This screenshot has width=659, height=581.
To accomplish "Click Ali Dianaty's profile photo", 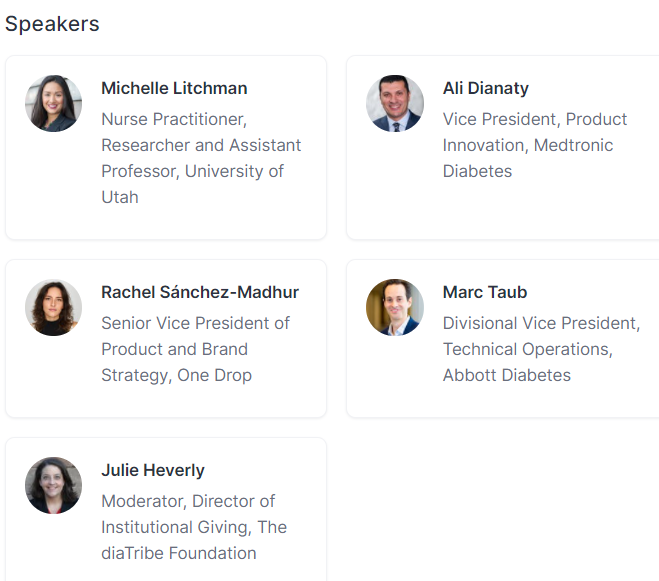I will pos(394,103).
